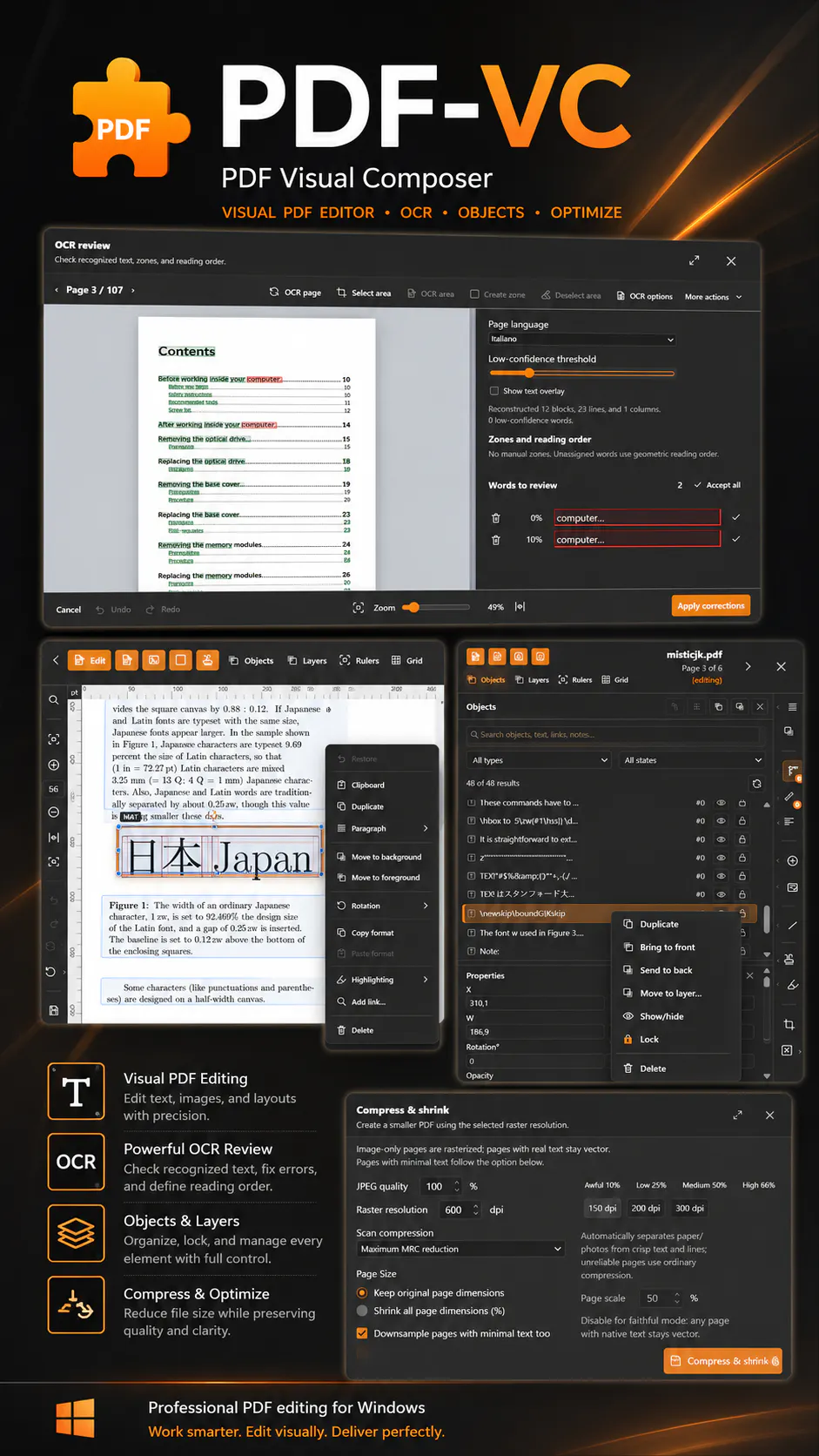Toggle visibility of 'These commands have to' object
Image resolution: width=819 pixels, height=1456 pixels.
pyautogui.click(x=721, y=803)
